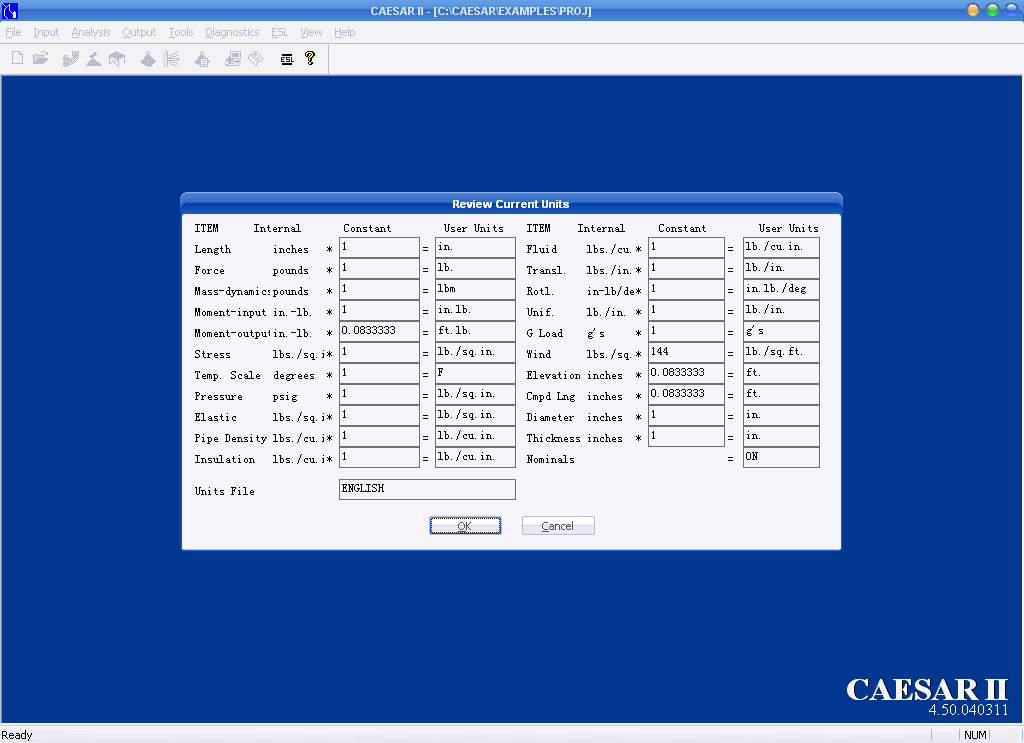Click the 'Mass-dynamics' row label
Image resolution: width=1024 pixels, height=743 pixels.
(232, 291)
